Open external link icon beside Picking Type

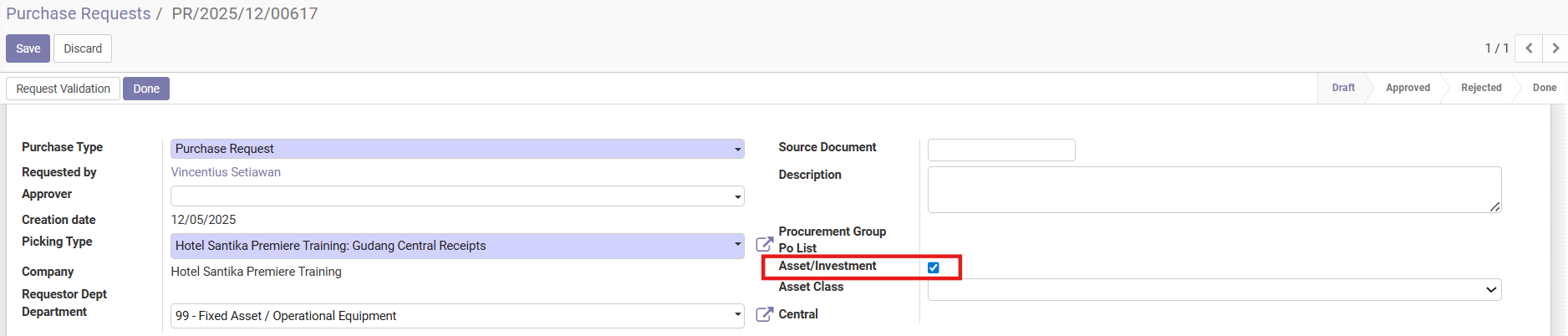(764, 245)
